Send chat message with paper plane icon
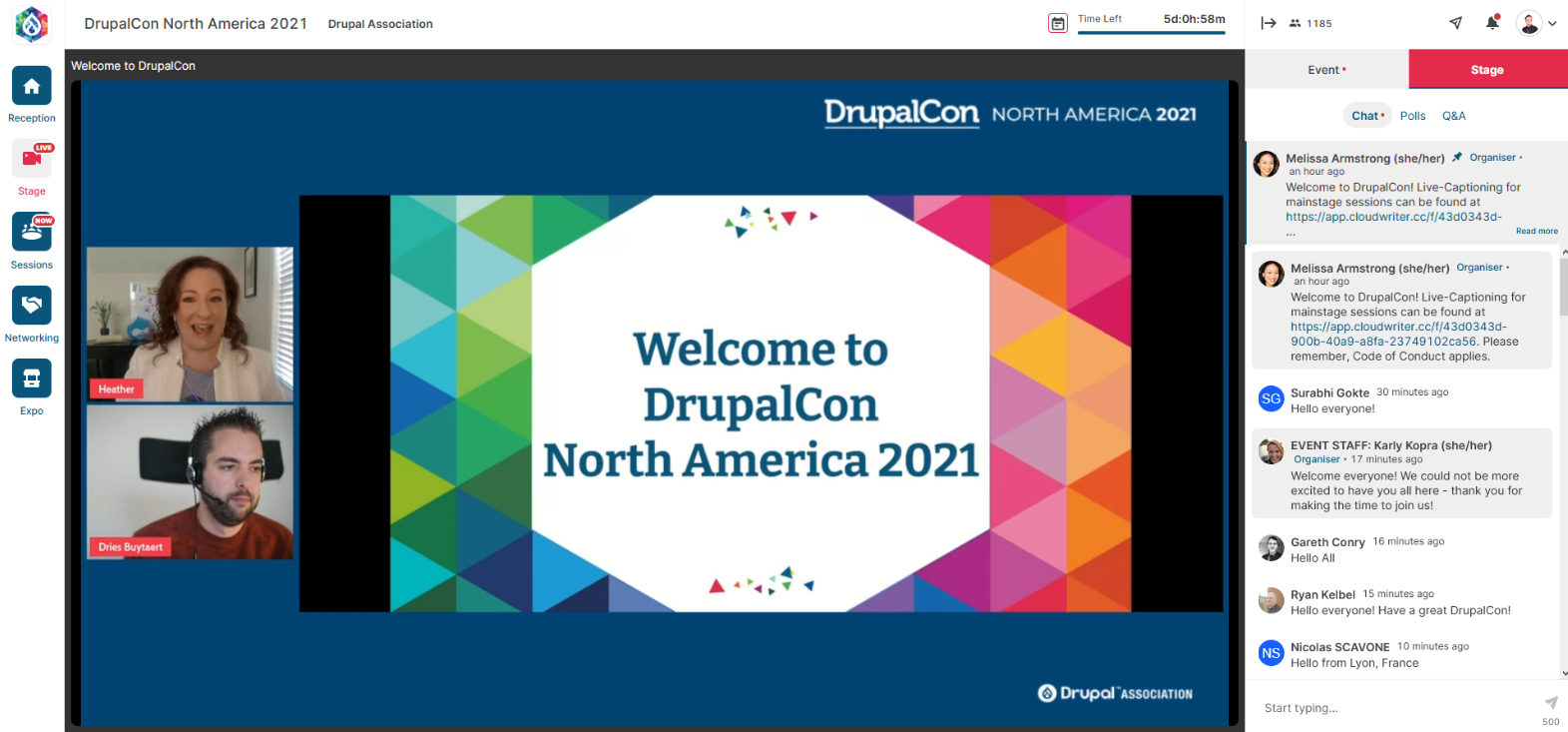Screen dimensions: 1568x732 tap(1551, 703)
